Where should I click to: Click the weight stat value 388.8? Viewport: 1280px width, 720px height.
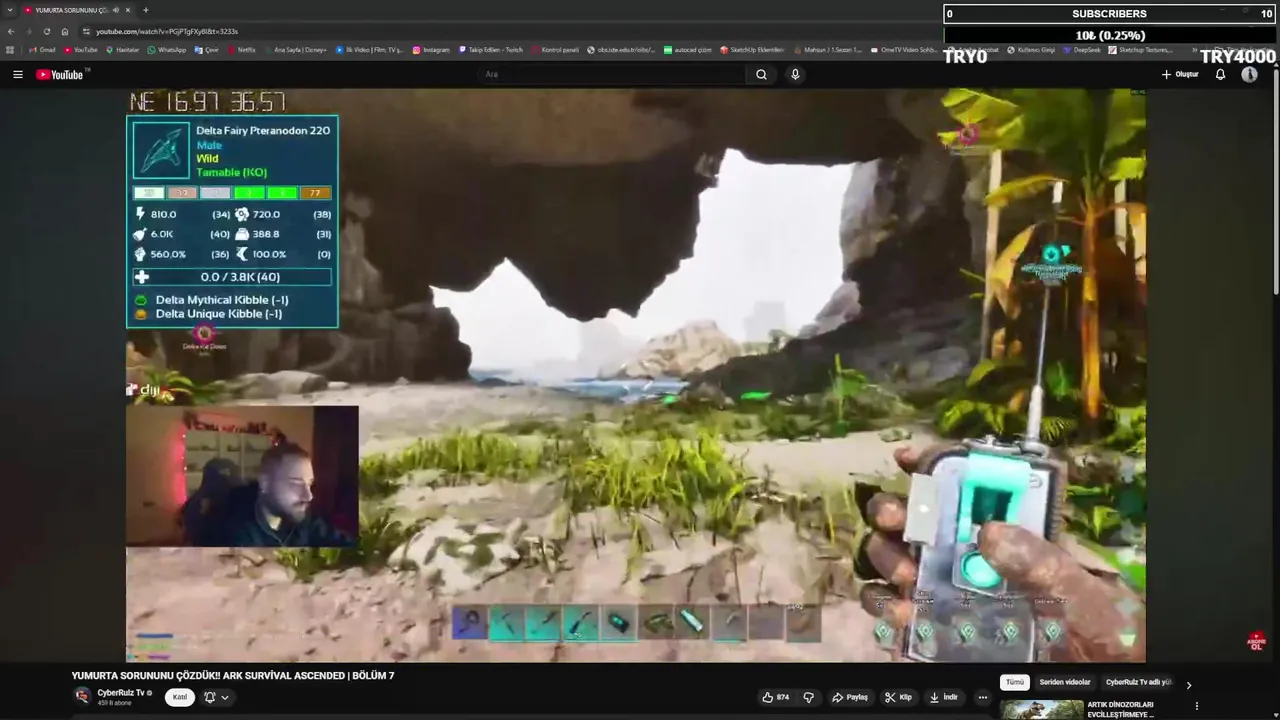266,234
